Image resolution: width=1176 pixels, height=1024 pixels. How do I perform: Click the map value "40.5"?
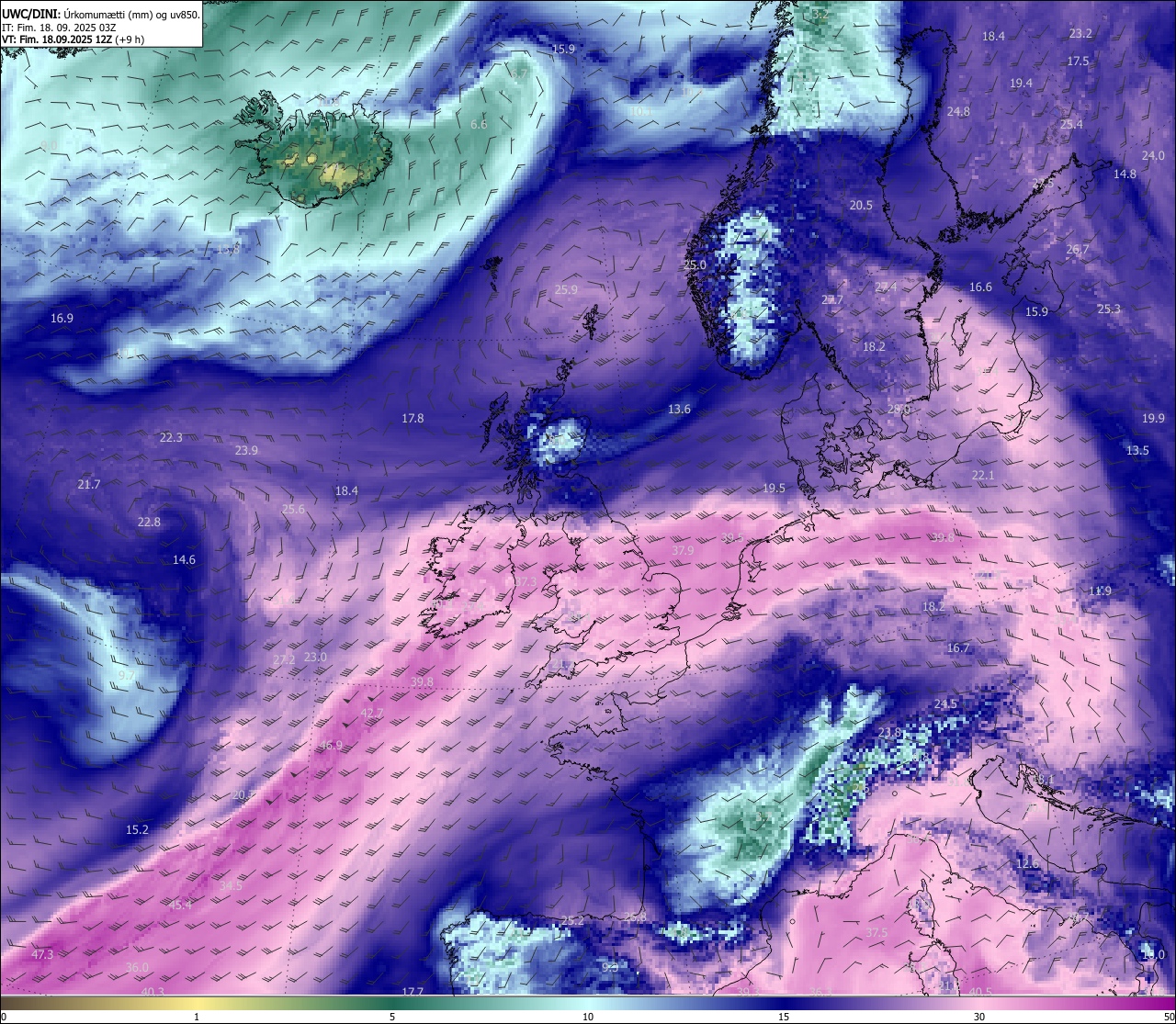click(980, 992)
